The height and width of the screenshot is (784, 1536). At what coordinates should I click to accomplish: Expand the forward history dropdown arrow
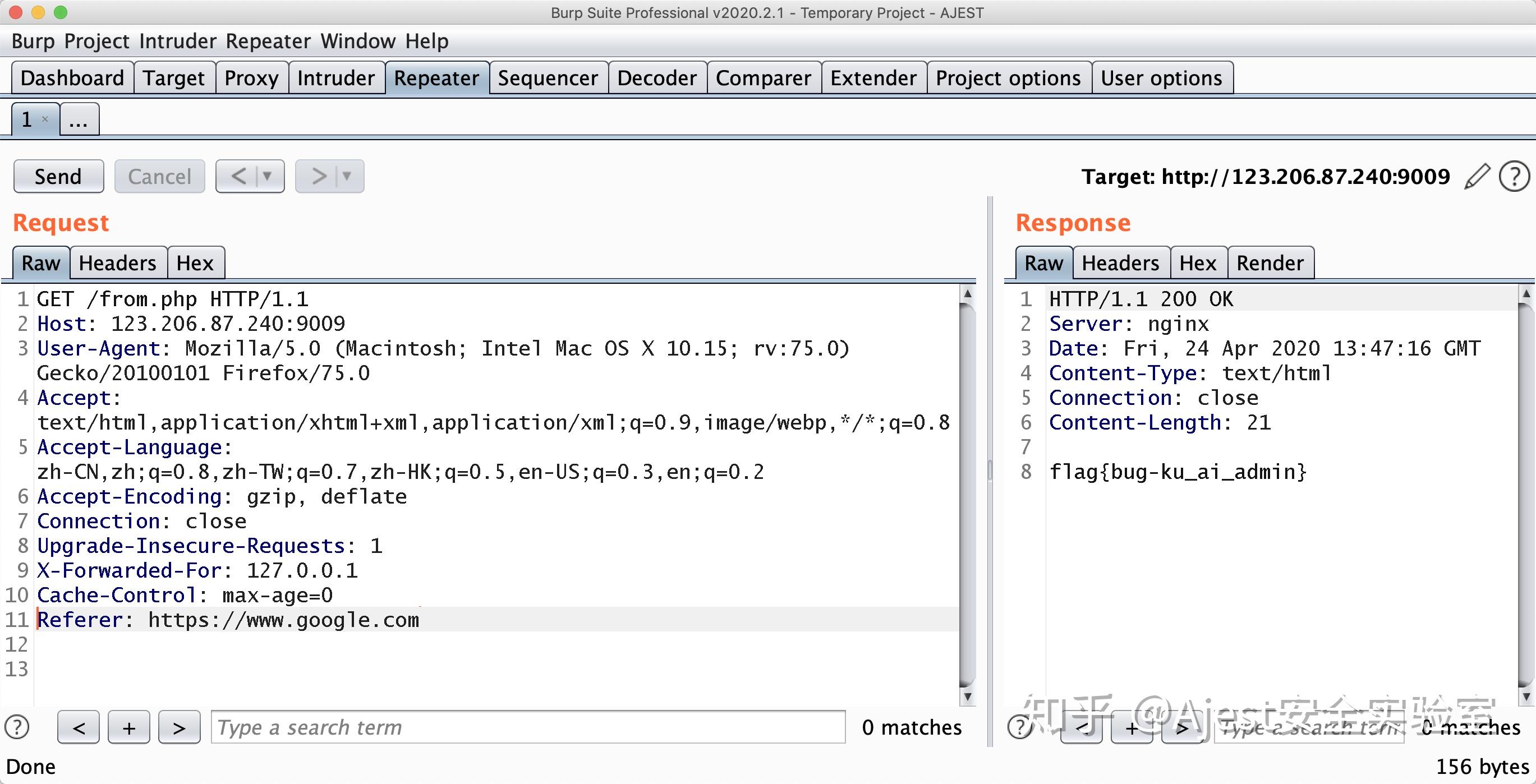click(347, 176)
